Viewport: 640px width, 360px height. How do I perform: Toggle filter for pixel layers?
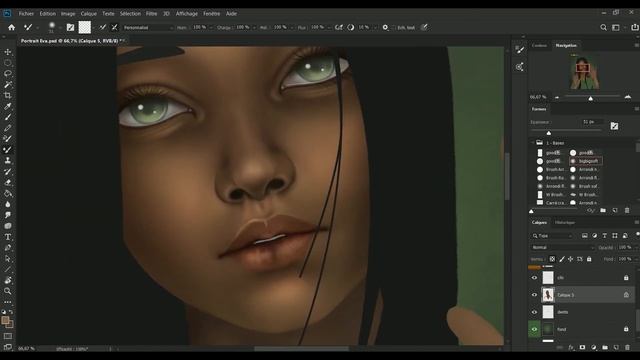[x=585, y=236]
